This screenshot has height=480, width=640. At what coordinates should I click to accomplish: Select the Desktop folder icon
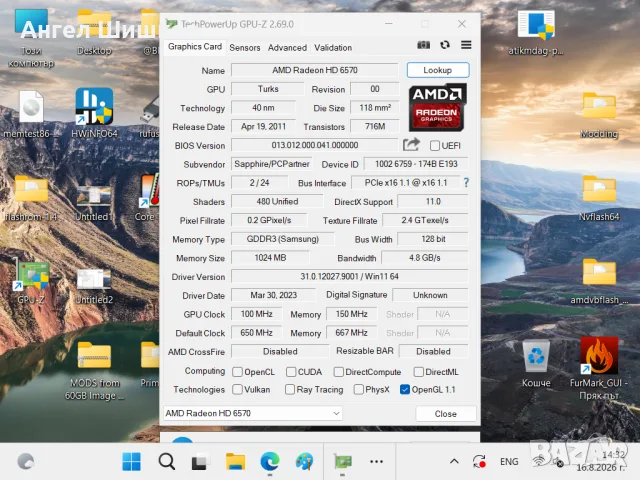click(x=94, y=33)
